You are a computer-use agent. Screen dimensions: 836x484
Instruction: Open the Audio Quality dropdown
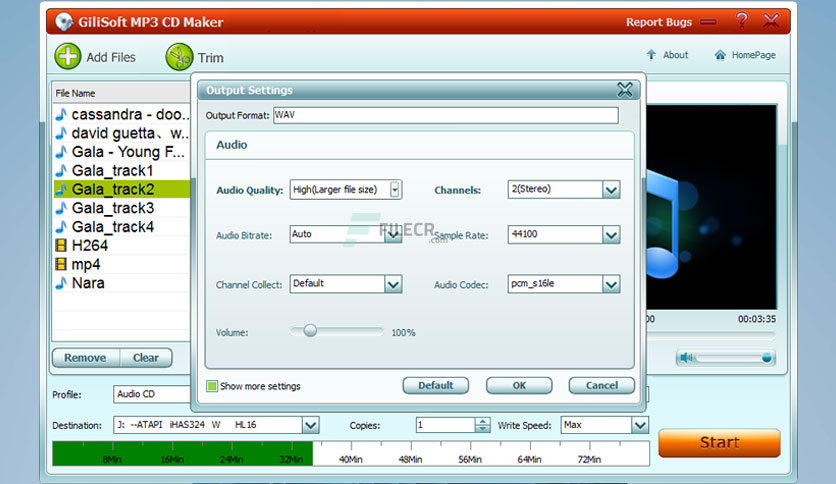click(395, 189)
